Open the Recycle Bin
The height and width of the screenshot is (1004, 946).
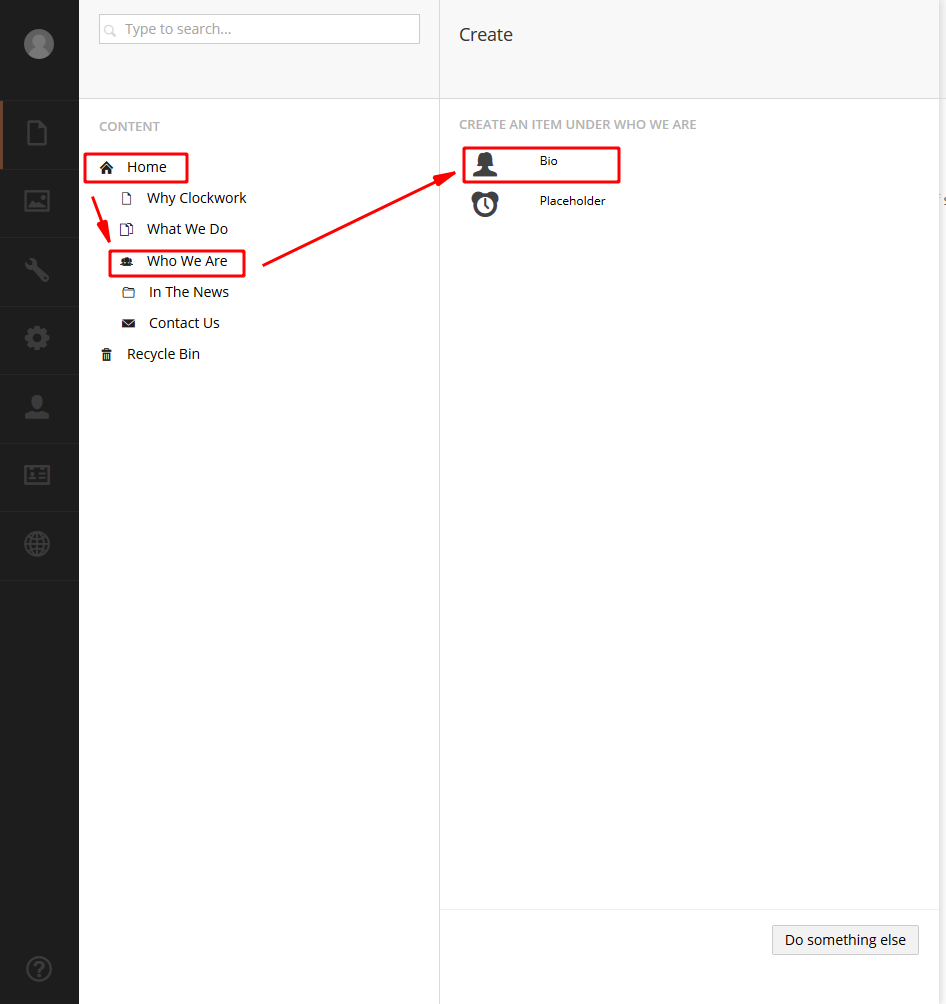(163, 354)
